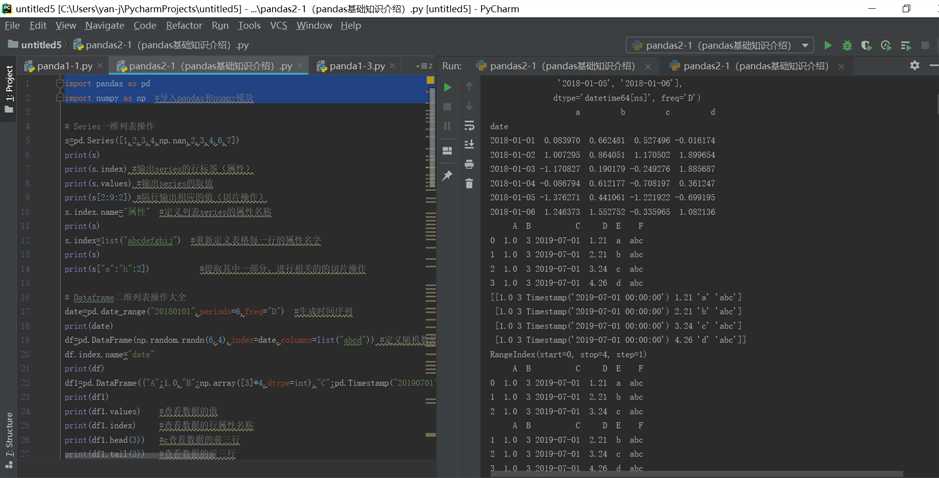Screen dimensions: 939x478
Task: Collapse the import block fold marker
Action: click(x=59, y=84)
